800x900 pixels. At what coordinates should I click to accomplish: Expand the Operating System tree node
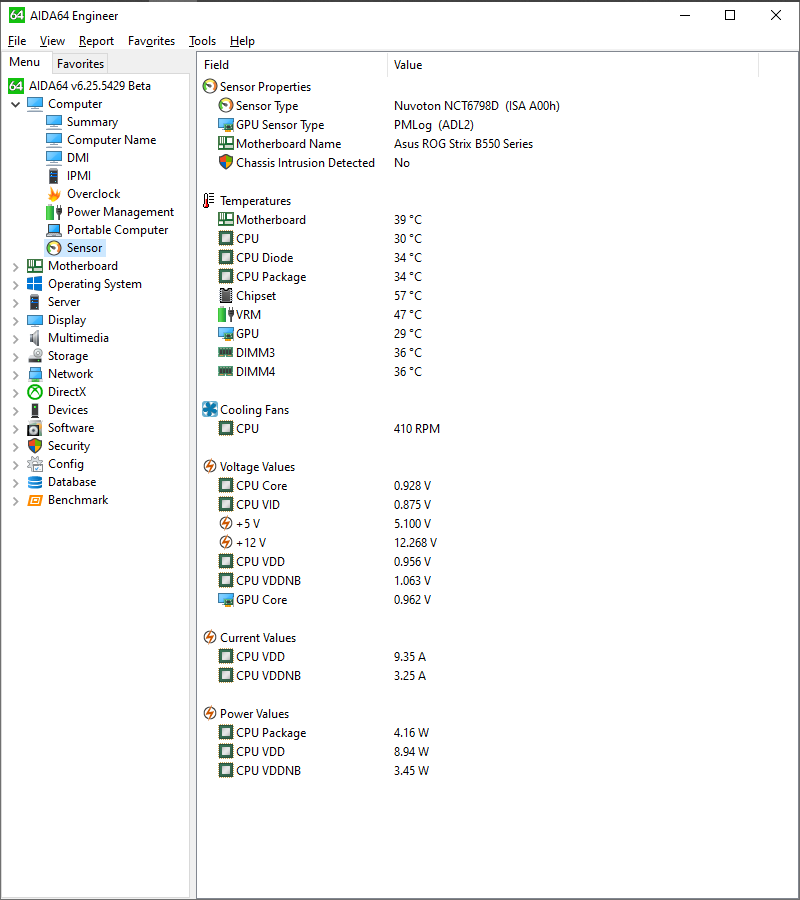(x=15, y=284)
